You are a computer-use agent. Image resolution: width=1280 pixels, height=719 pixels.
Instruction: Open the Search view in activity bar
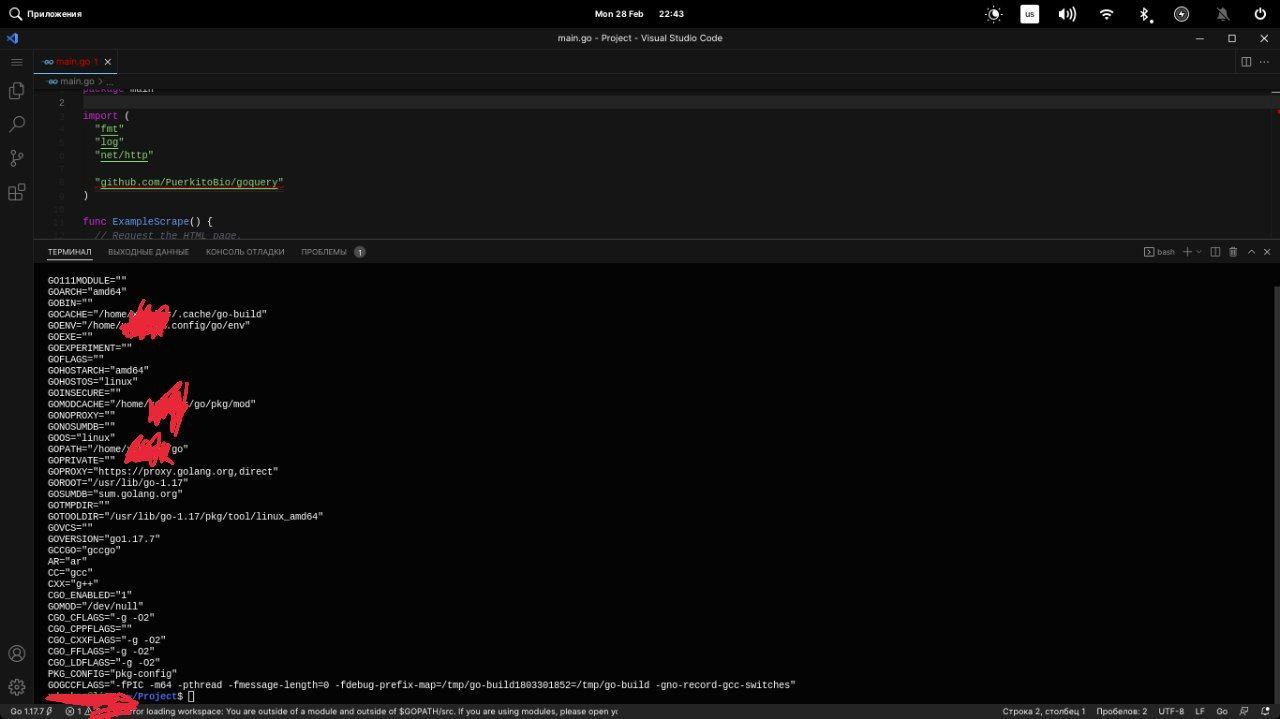(16, 124)
